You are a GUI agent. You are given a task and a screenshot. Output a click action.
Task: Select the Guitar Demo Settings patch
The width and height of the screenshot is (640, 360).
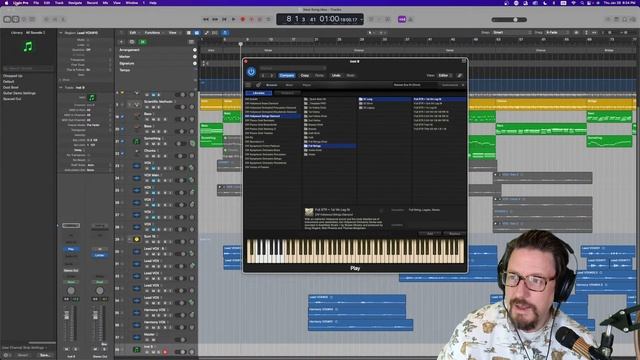[19, 93]
